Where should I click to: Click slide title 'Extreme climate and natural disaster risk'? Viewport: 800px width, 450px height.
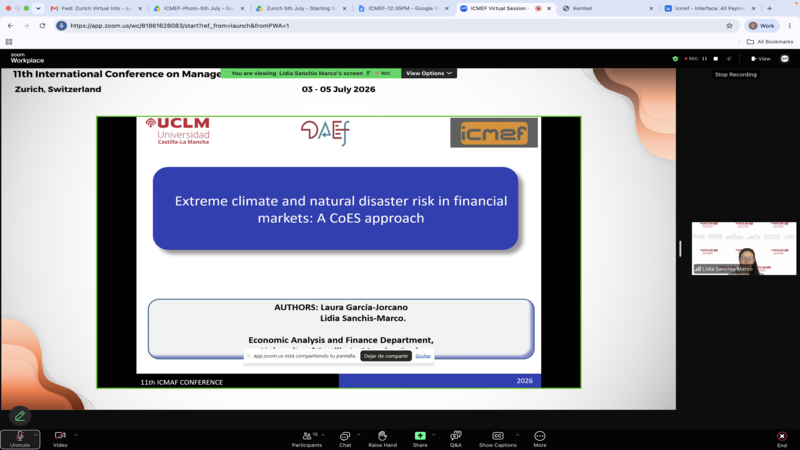coord(341,209)
